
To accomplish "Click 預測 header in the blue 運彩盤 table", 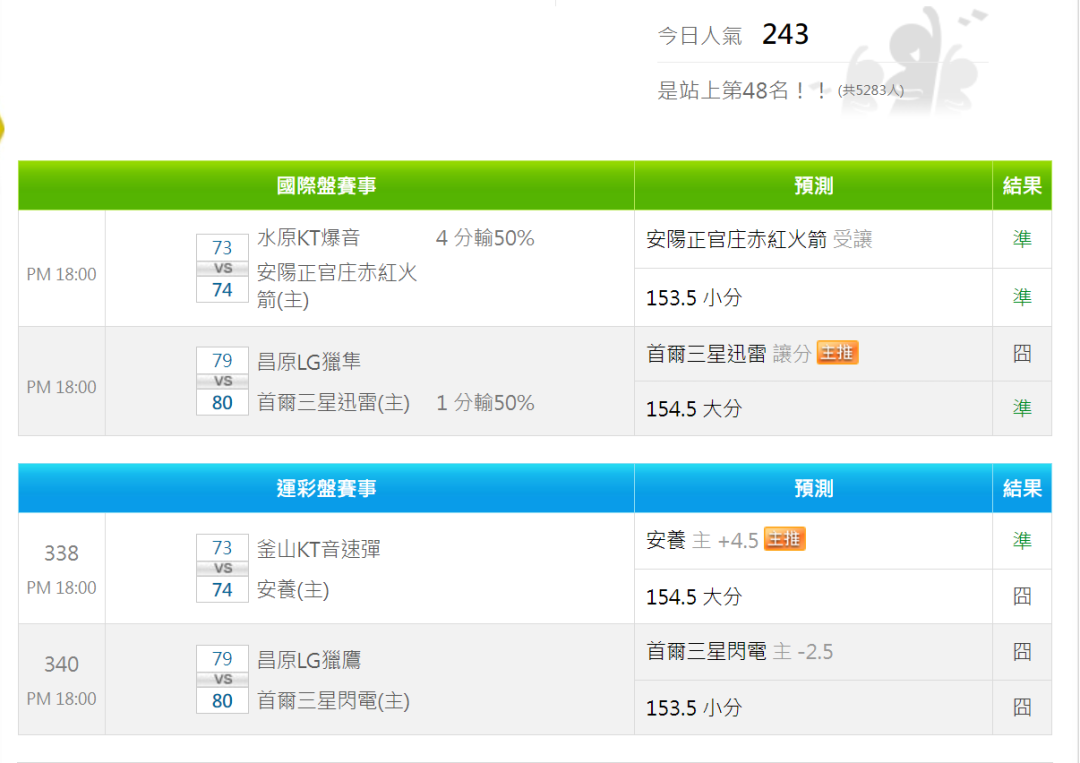I will 813,489.
